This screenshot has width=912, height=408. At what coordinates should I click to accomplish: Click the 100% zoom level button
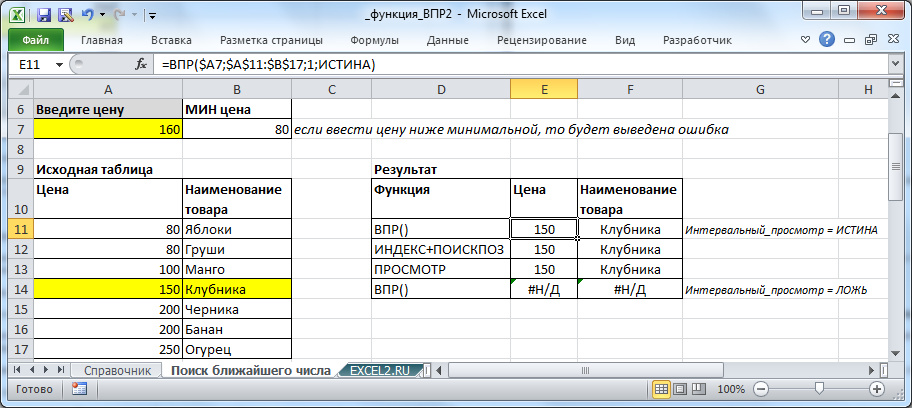(731, 389)
